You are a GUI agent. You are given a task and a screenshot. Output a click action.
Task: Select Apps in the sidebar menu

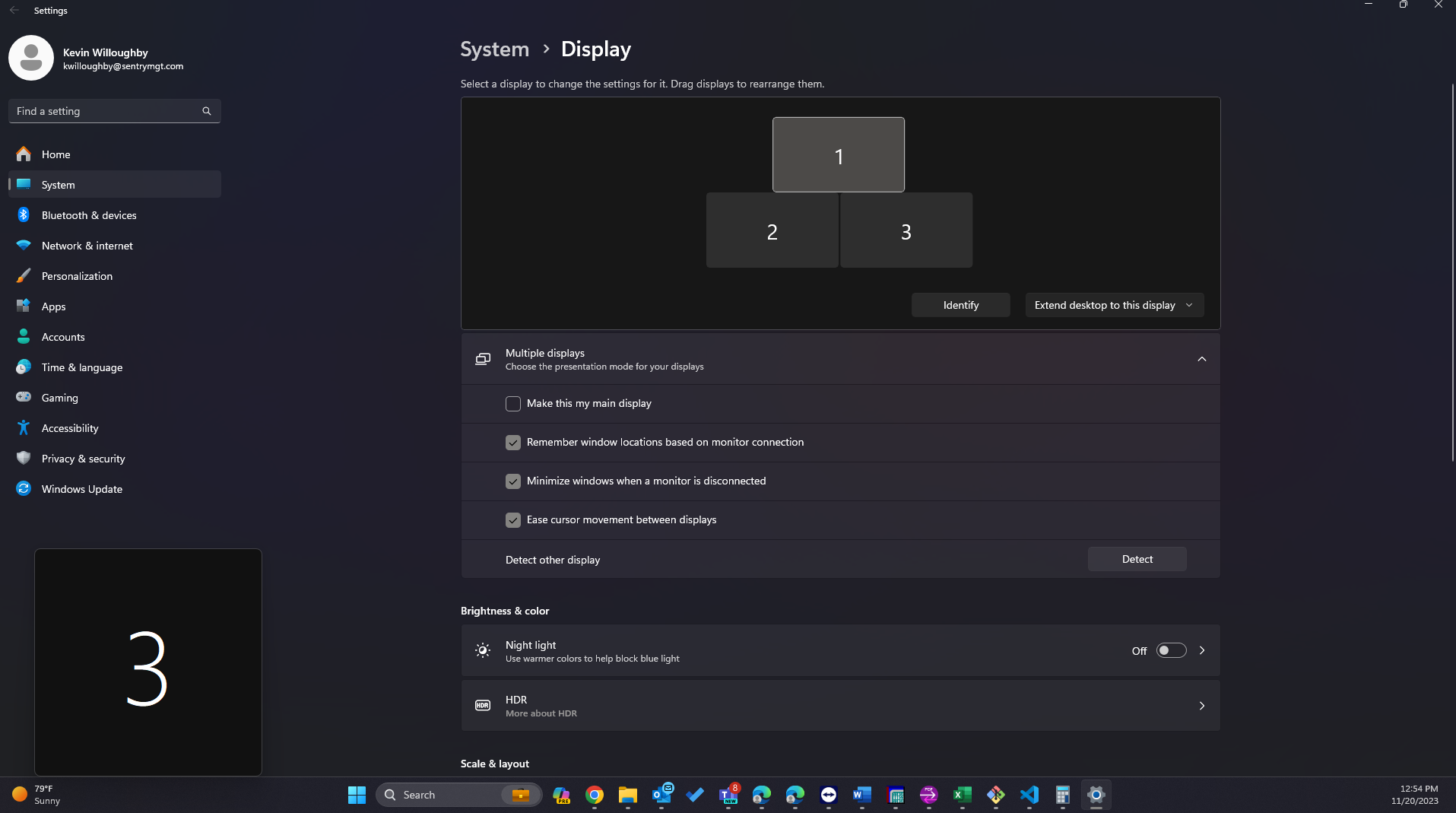coord(52,306)
